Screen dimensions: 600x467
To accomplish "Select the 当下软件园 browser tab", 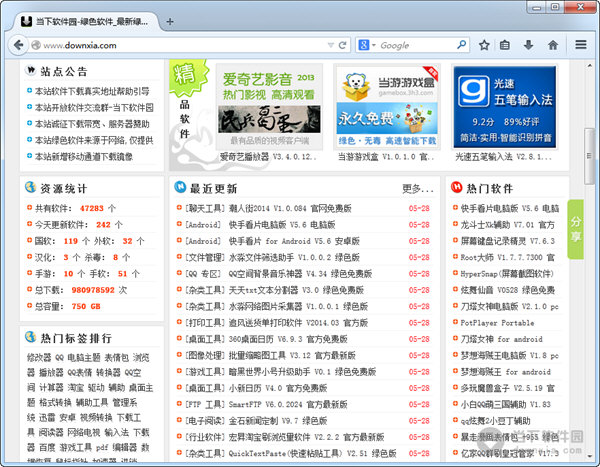I will (86, 21).
